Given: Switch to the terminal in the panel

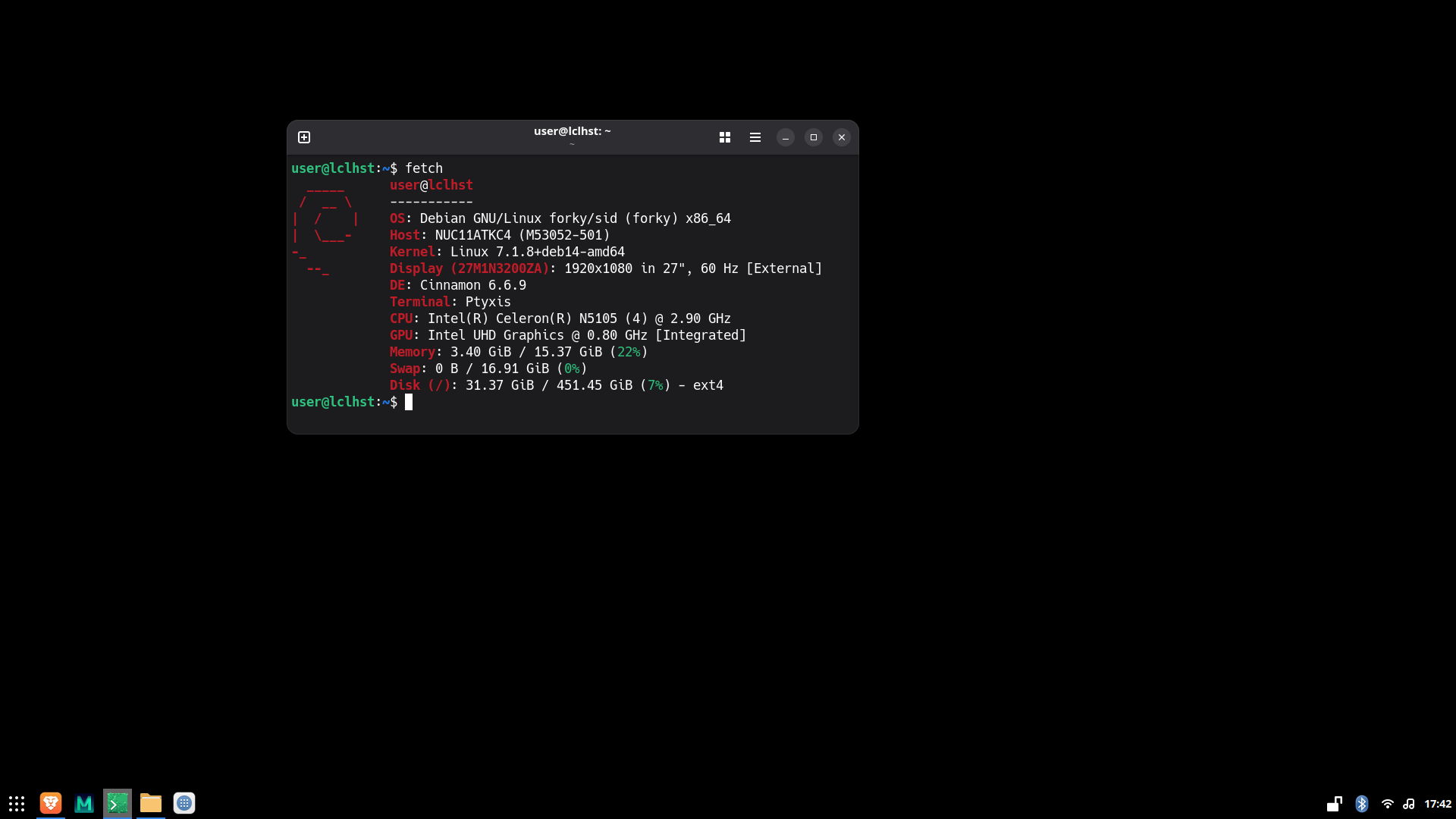Looking at the screenshot, I should (x=118, y=803).
